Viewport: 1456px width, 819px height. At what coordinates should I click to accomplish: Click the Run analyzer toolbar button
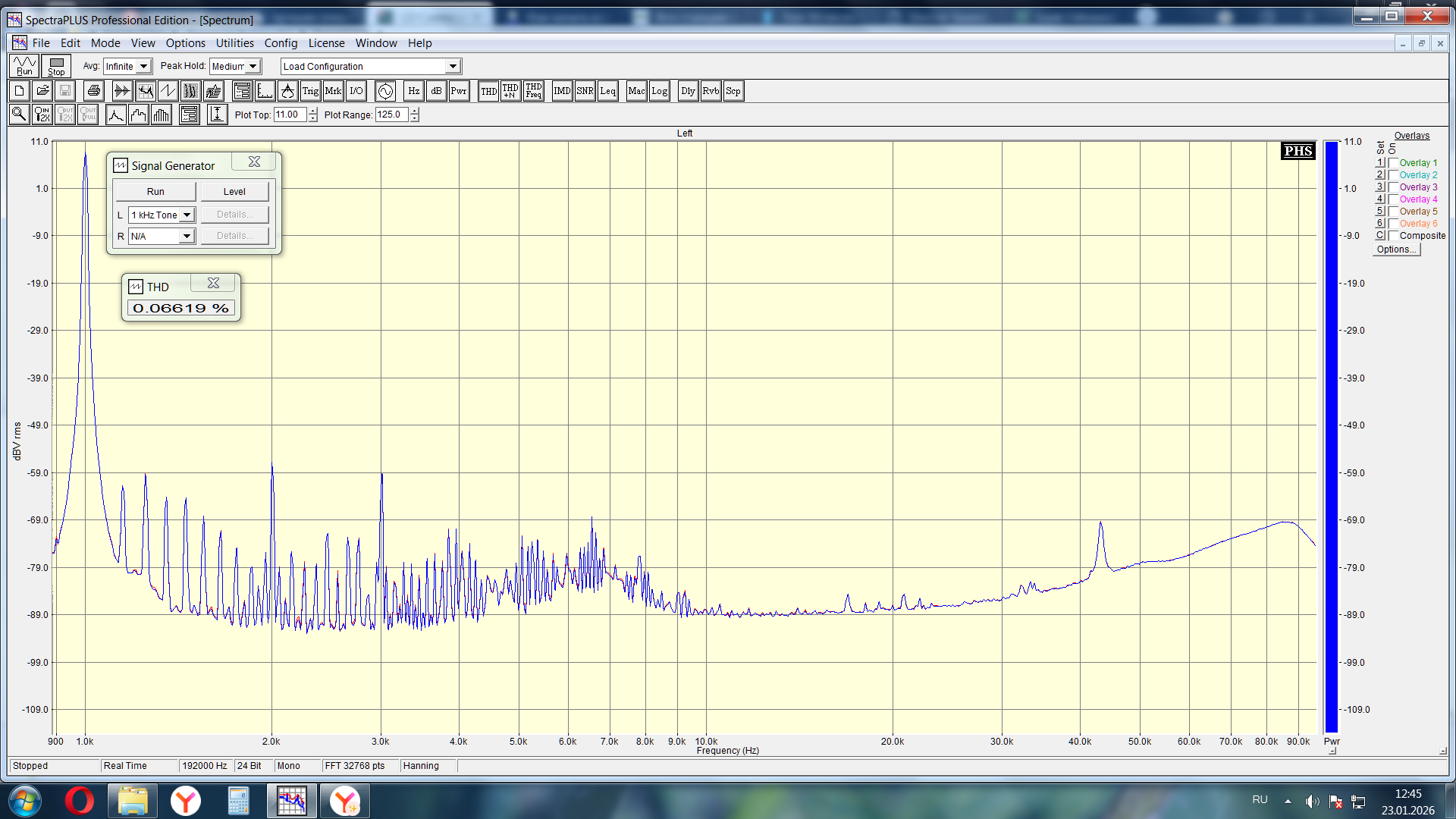coord(24,66)
